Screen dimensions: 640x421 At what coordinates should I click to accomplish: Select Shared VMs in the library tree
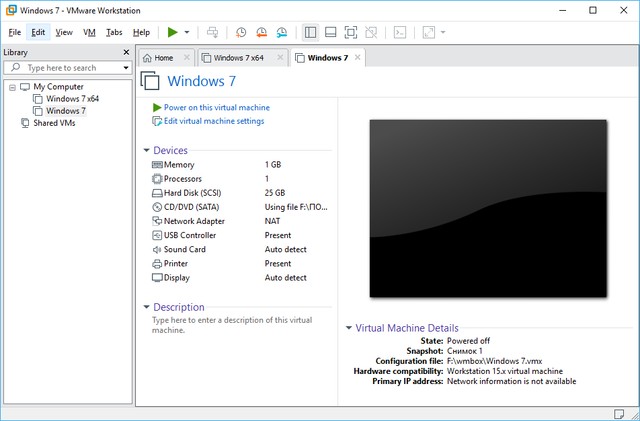[53, 123]
